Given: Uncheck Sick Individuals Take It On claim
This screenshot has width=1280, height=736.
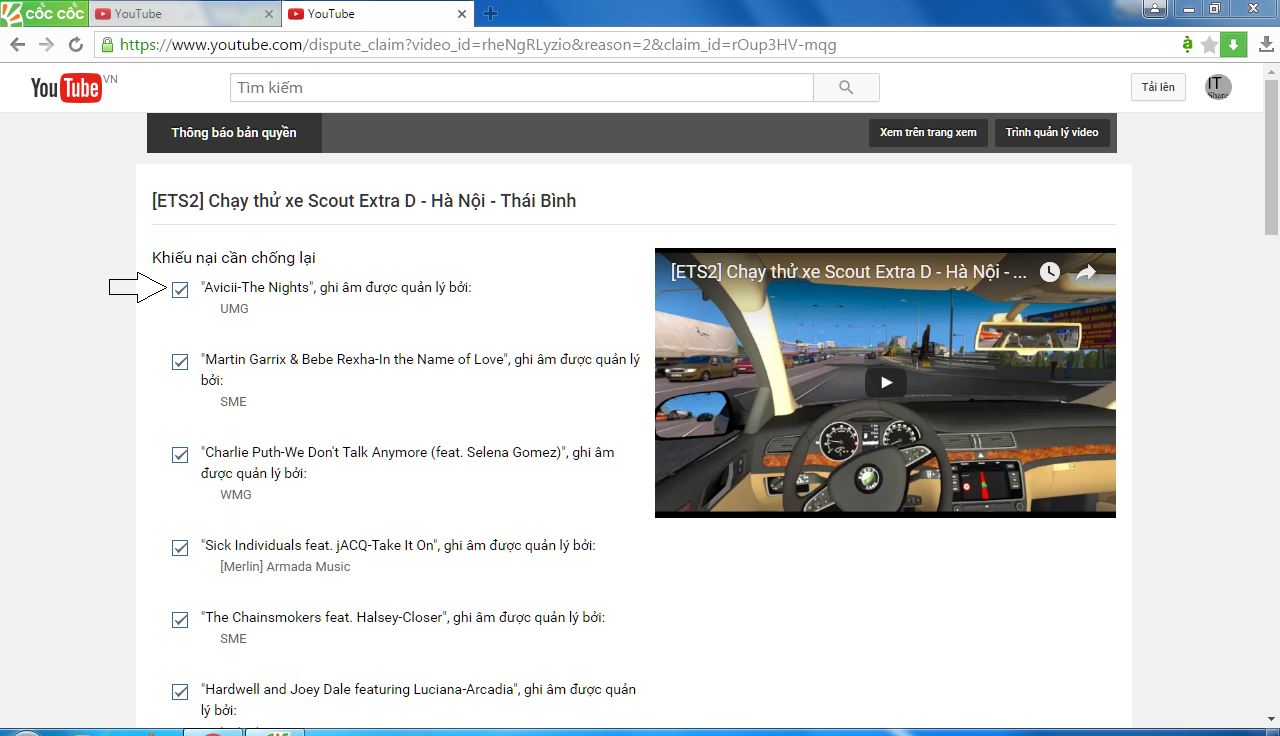Looking at the screenshot, I should [180, 548].
